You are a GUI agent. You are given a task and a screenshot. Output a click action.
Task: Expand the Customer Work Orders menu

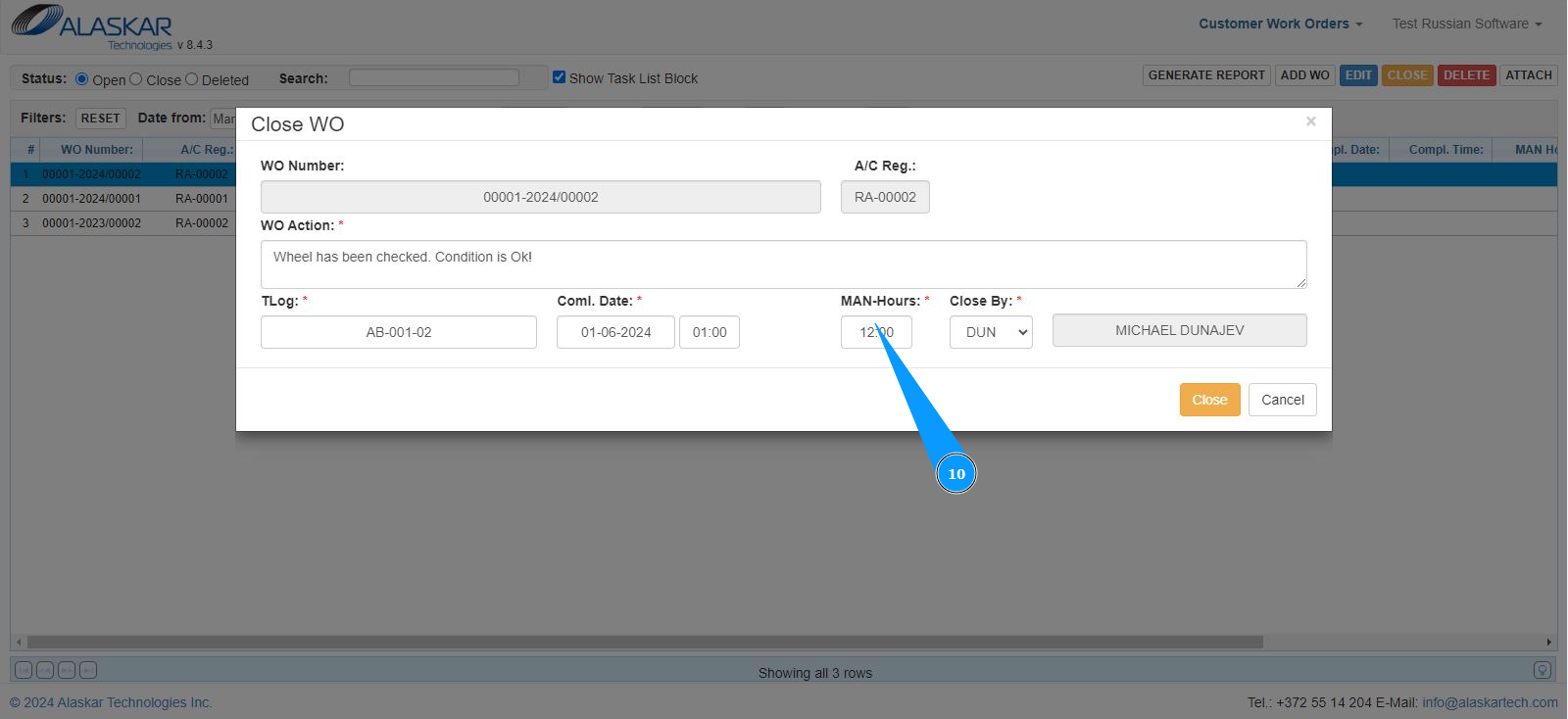(x=1280, y=24)
